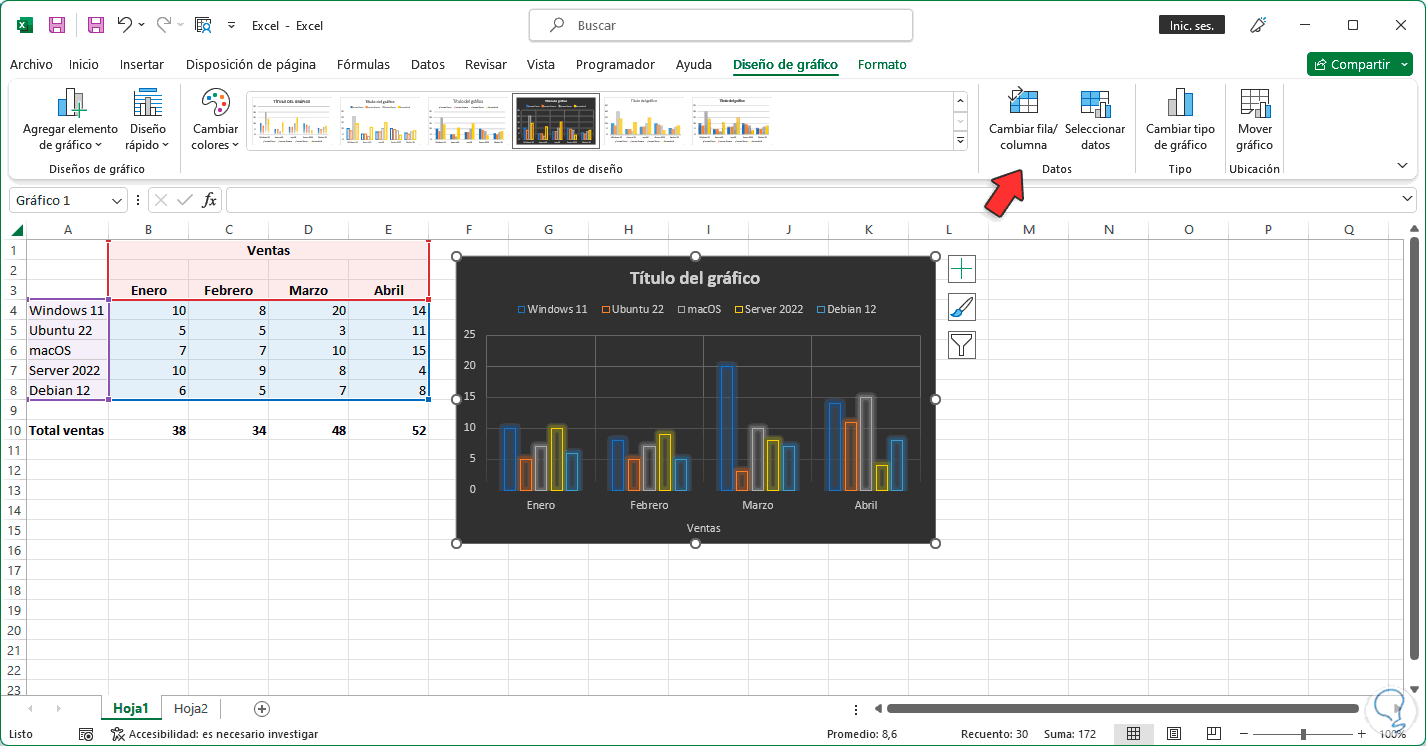Open the Disposición de página tab
Viewport: 1426px width, 746px height.
coord(251,64)
